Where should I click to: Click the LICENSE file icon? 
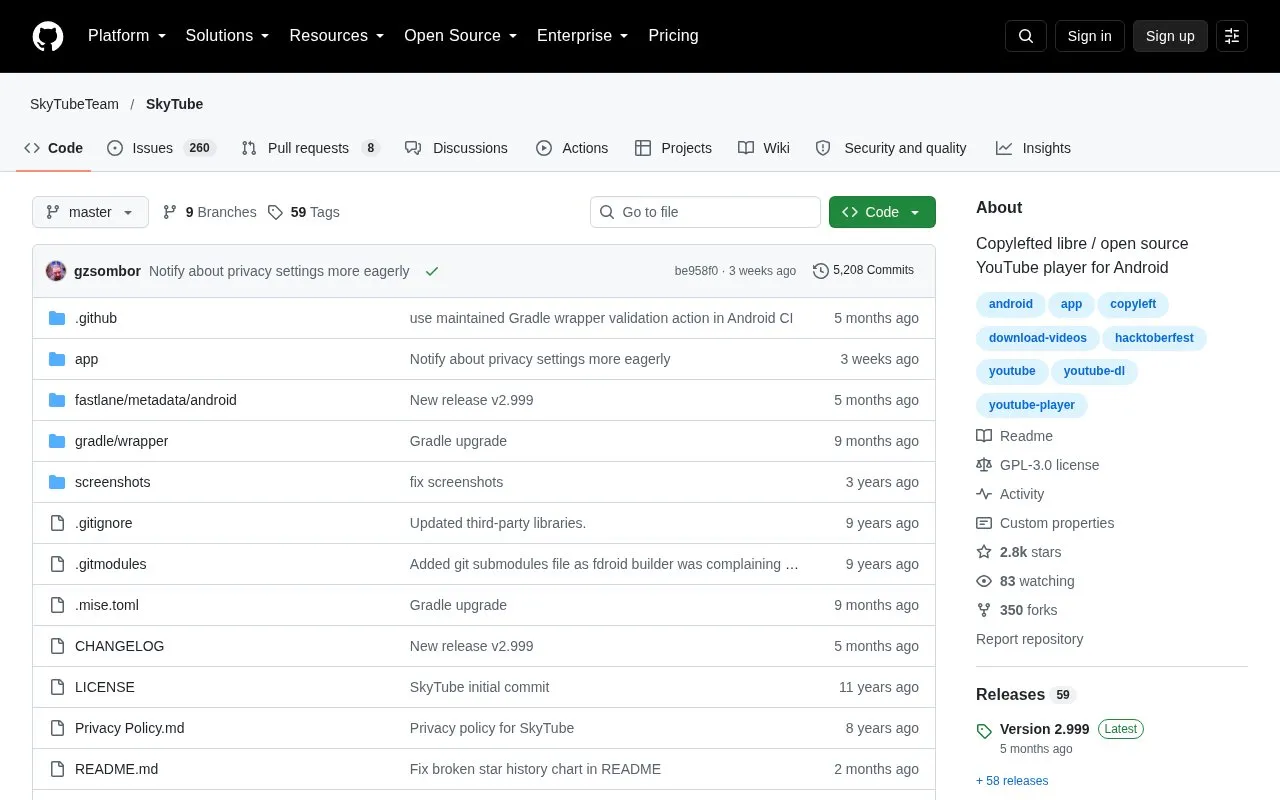click(x=57, y=687)
